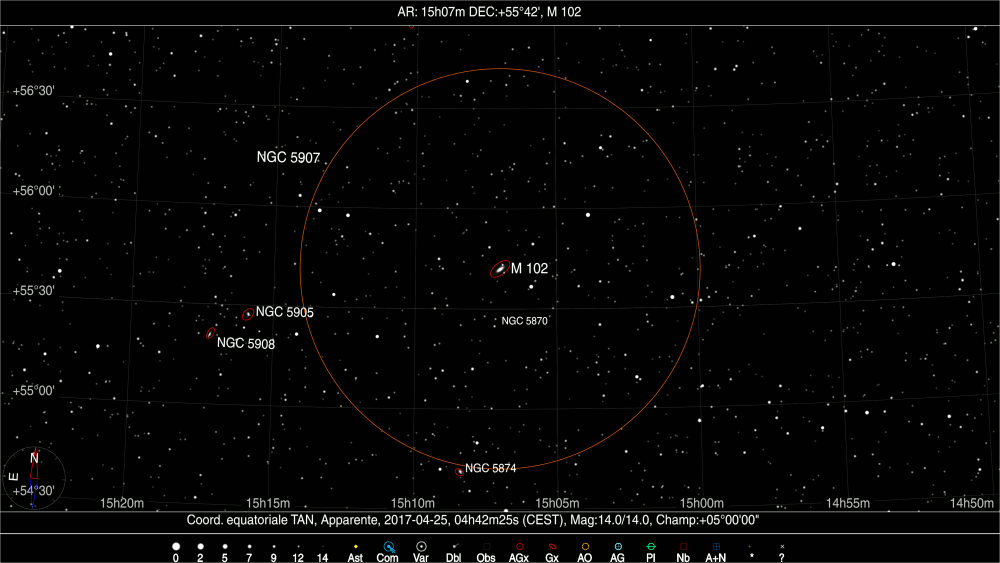The width and height of the screenshot is (1000, 563).
Task: Click the north-east compass rose
Action: pos(33,477)
